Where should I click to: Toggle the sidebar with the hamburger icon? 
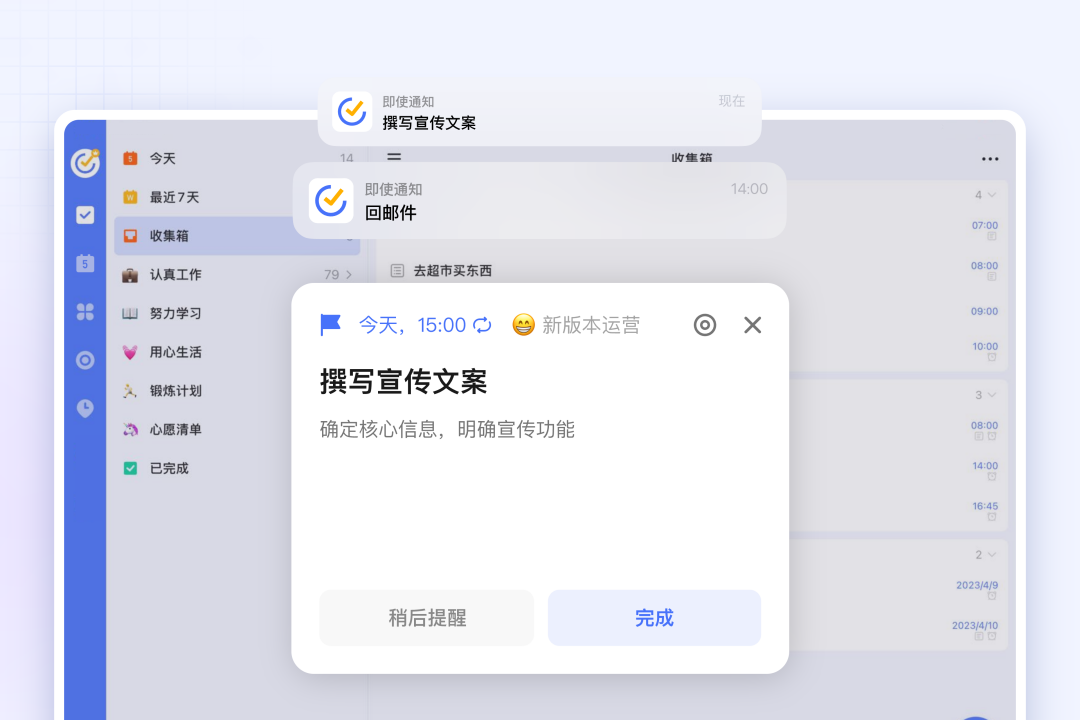[394, 157]
